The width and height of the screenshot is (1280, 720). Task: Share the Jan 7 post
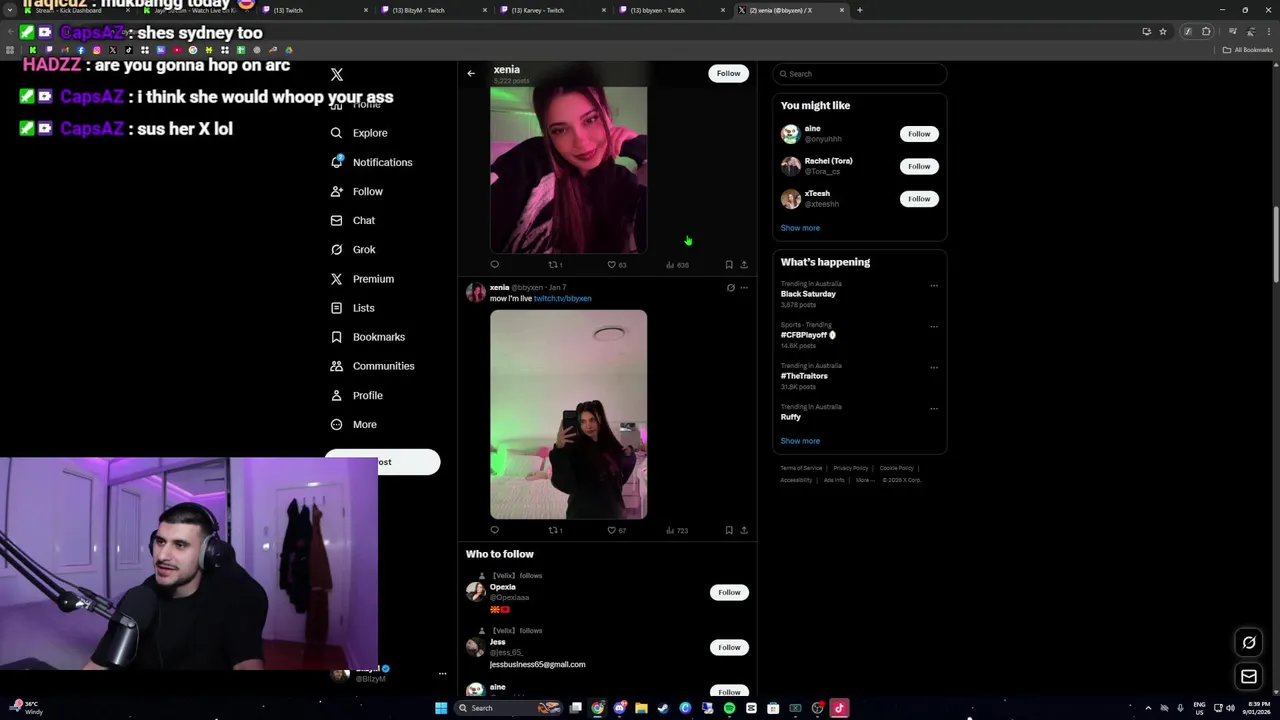tap(744, 530)
